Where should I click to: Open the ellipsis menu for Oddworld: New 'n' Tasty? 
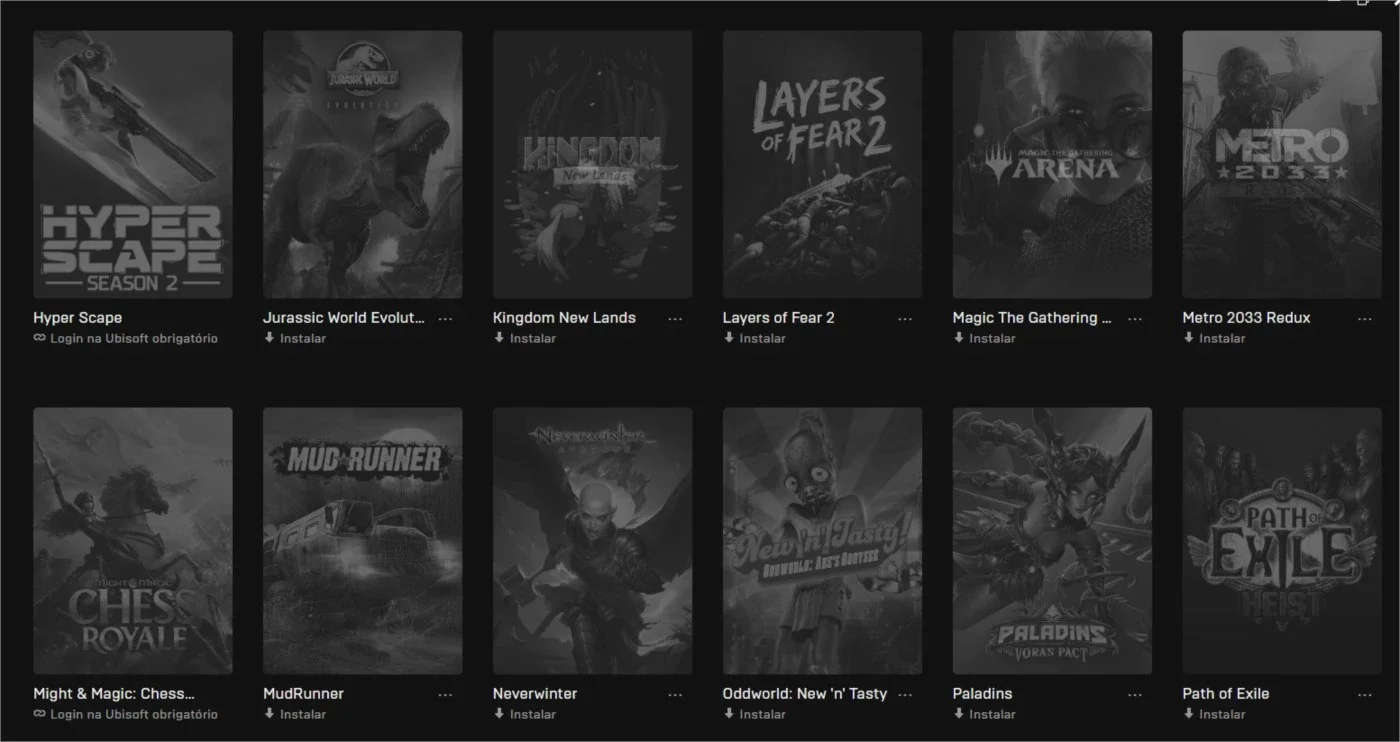coord(905,695)
